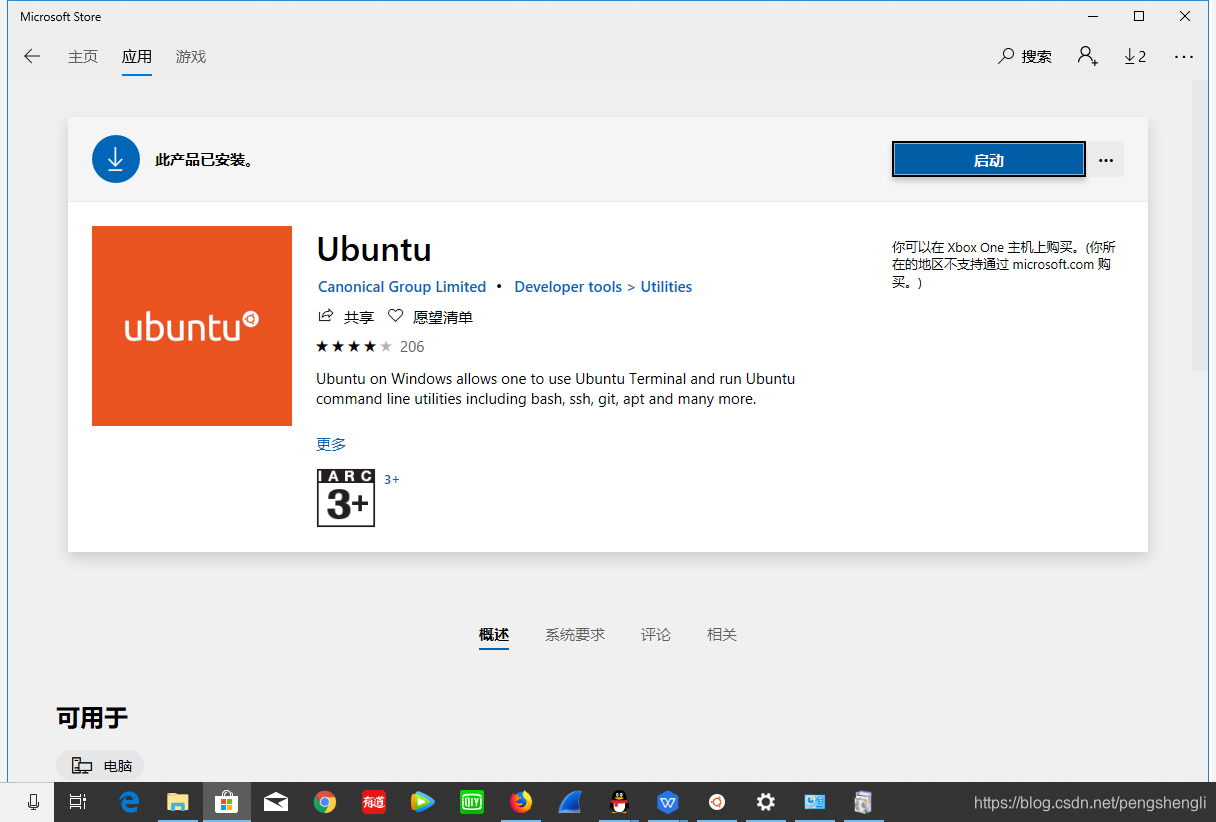Open the Canonical Group Limited publisher link
This screenshot has width=1216, height=822.
[402, 287]
